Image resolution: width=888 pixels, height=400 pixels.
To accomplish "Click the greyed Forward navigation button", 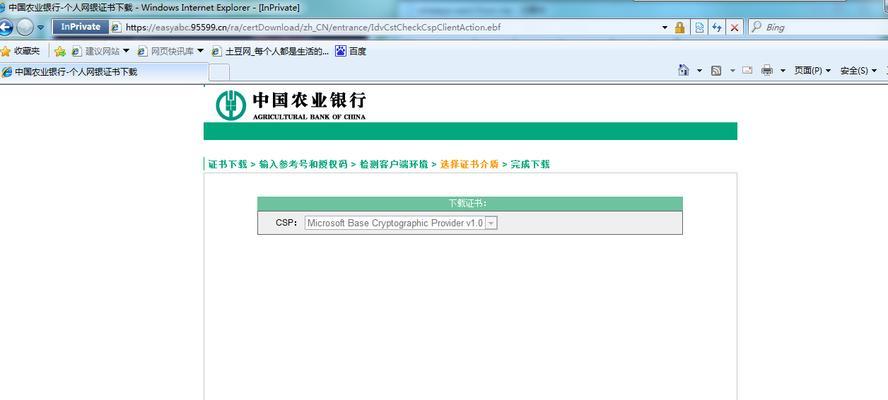I will click(x=25, y=27).
